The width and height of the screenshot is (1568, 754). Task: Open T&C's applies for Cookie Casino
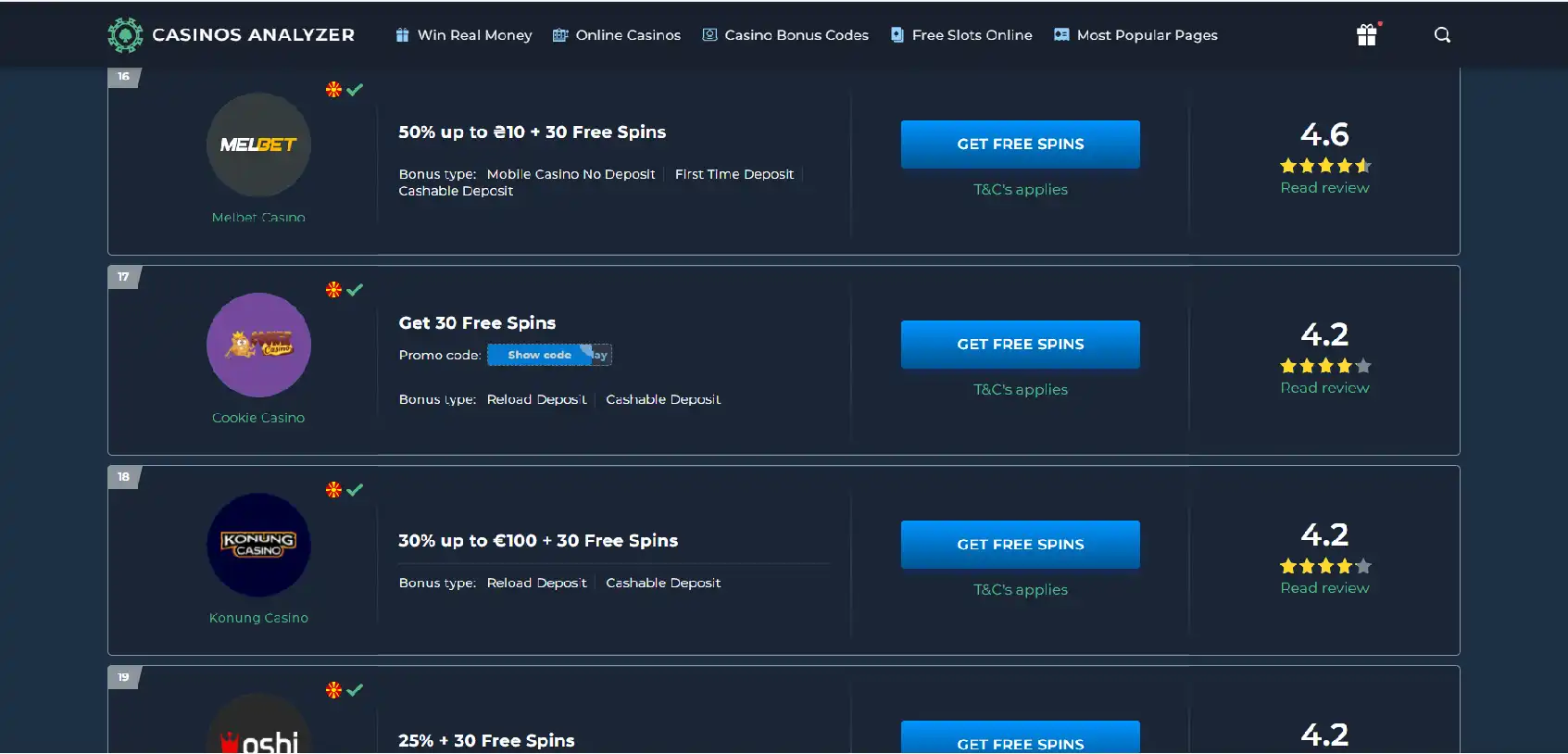[1020, 390]
